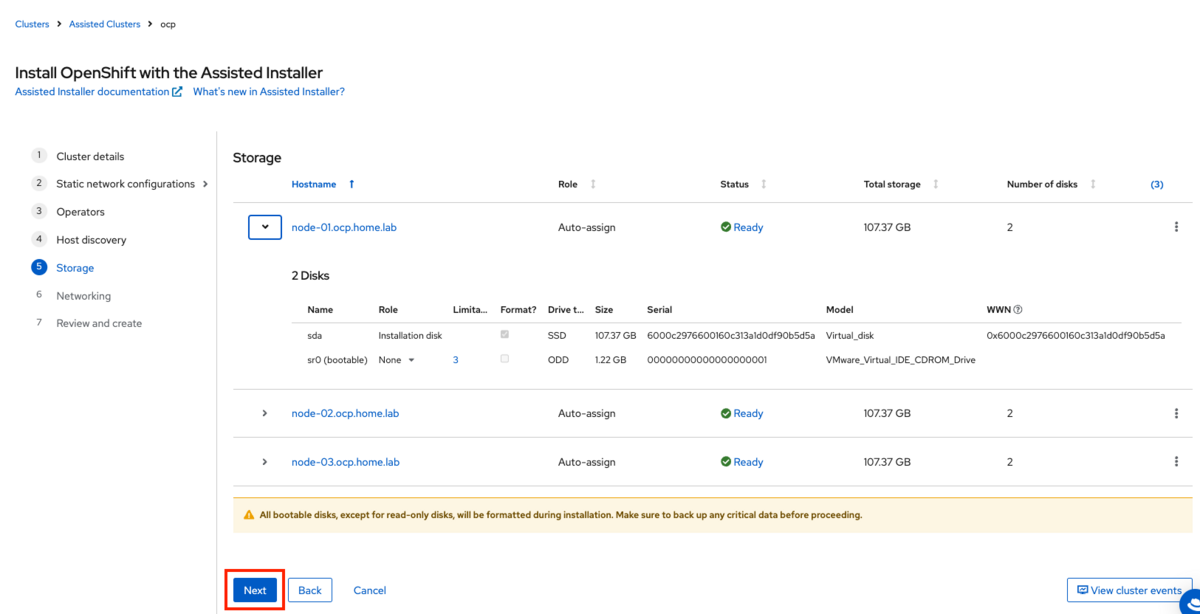Go to Operators wizard step
The width and height of the screenshot is (1200, 614).
(x=80, y=212)
